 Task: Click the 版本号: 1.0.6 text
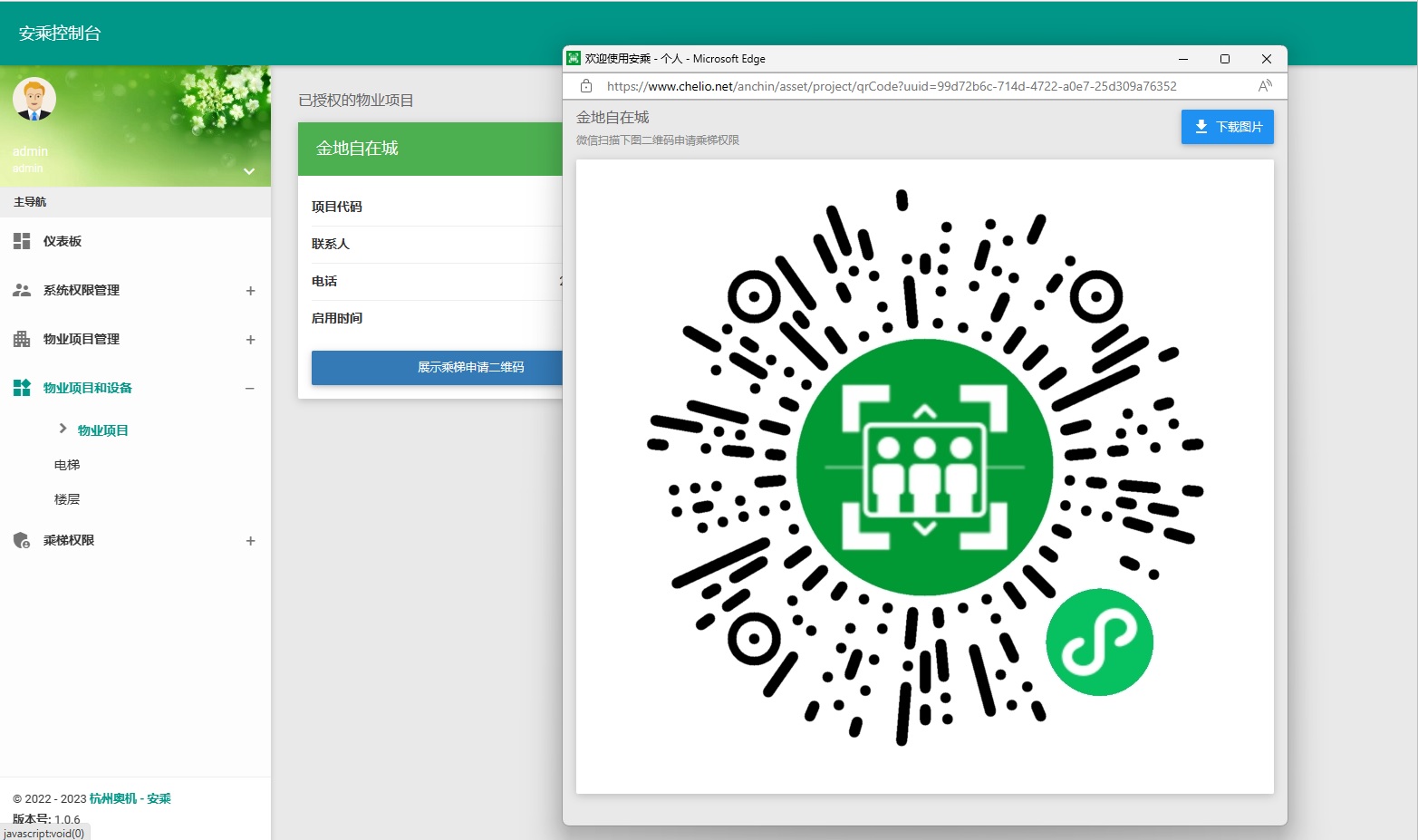(46, 819)
